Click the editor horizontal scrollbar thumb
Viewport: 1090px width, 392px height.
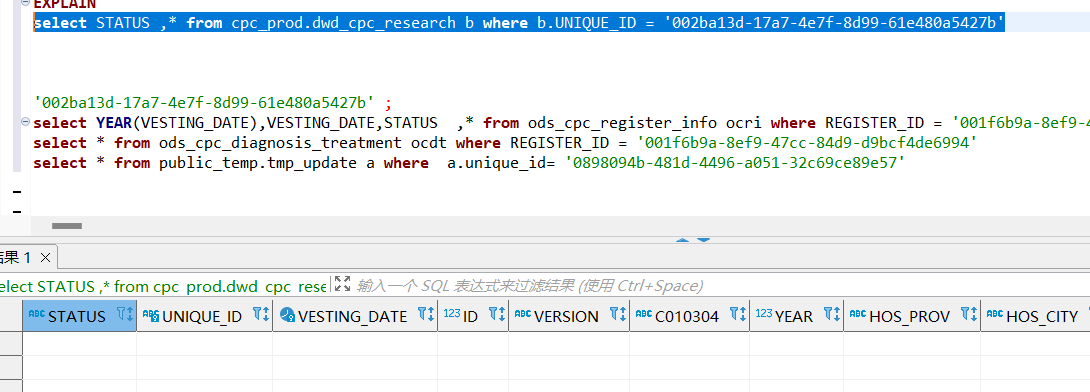67,226
